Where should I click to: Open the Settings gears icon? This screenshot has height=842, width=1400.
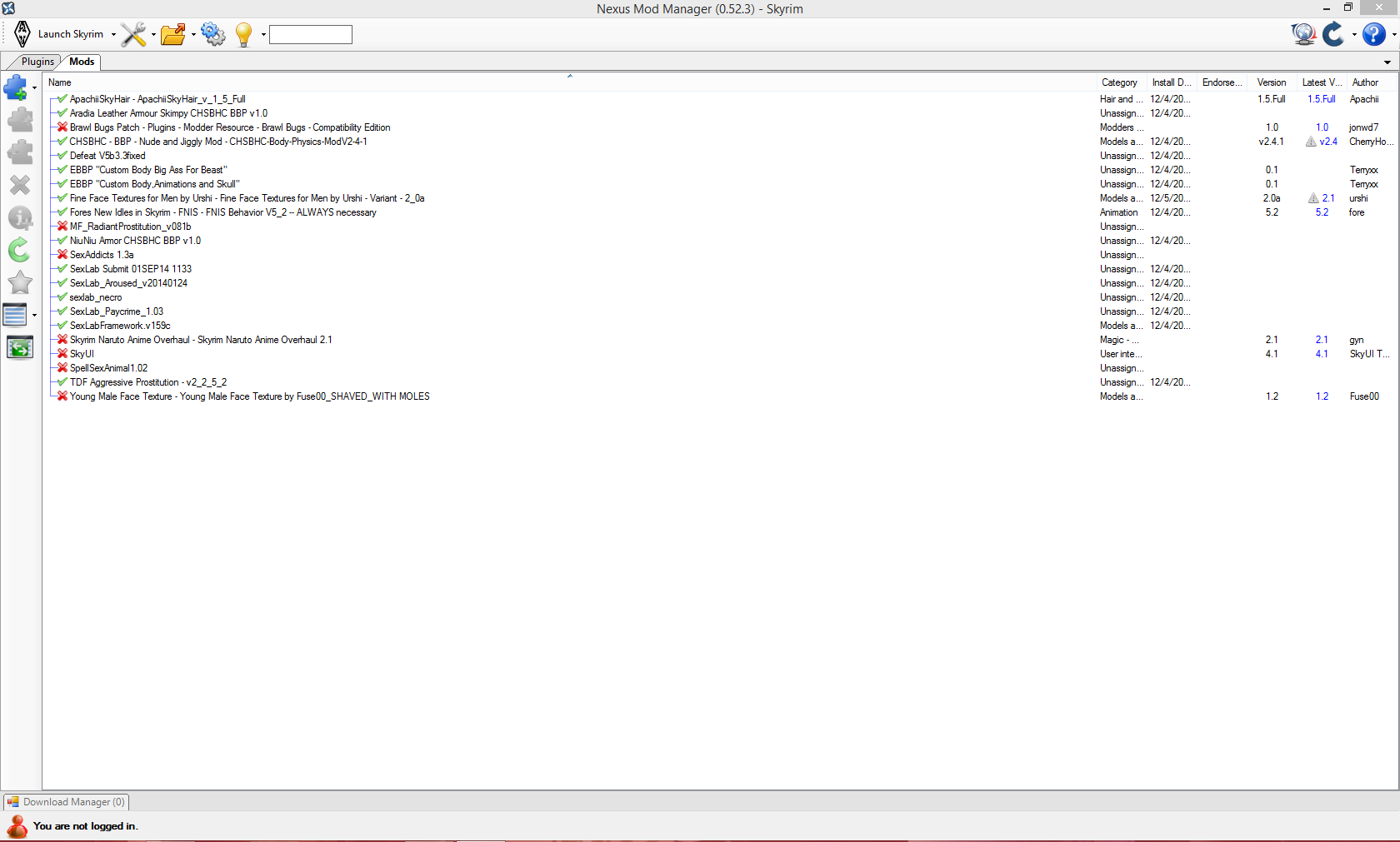(x=213, y=34)
